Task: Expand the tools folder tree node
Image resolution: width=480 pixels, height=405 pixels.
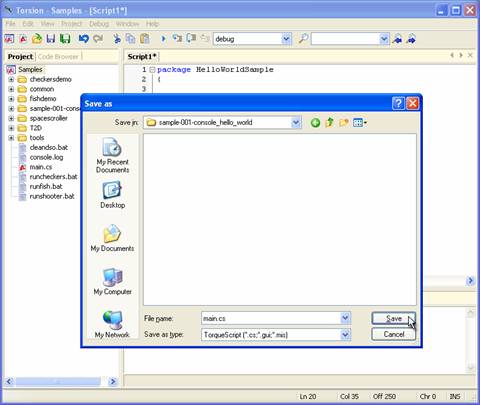Action: point(11,138)
